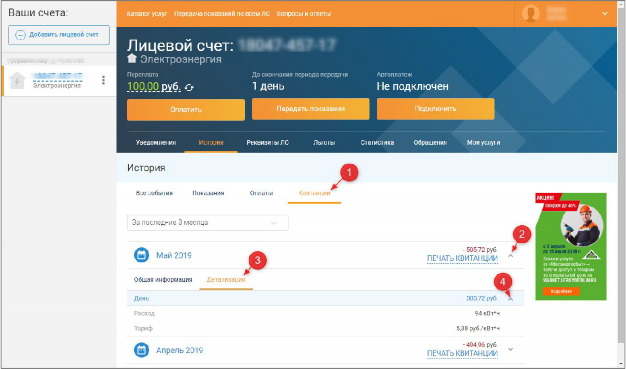Screen dimensions: 626x369
Task: Open Вопросы и ответы in the top menu
Action: (304, 14)
